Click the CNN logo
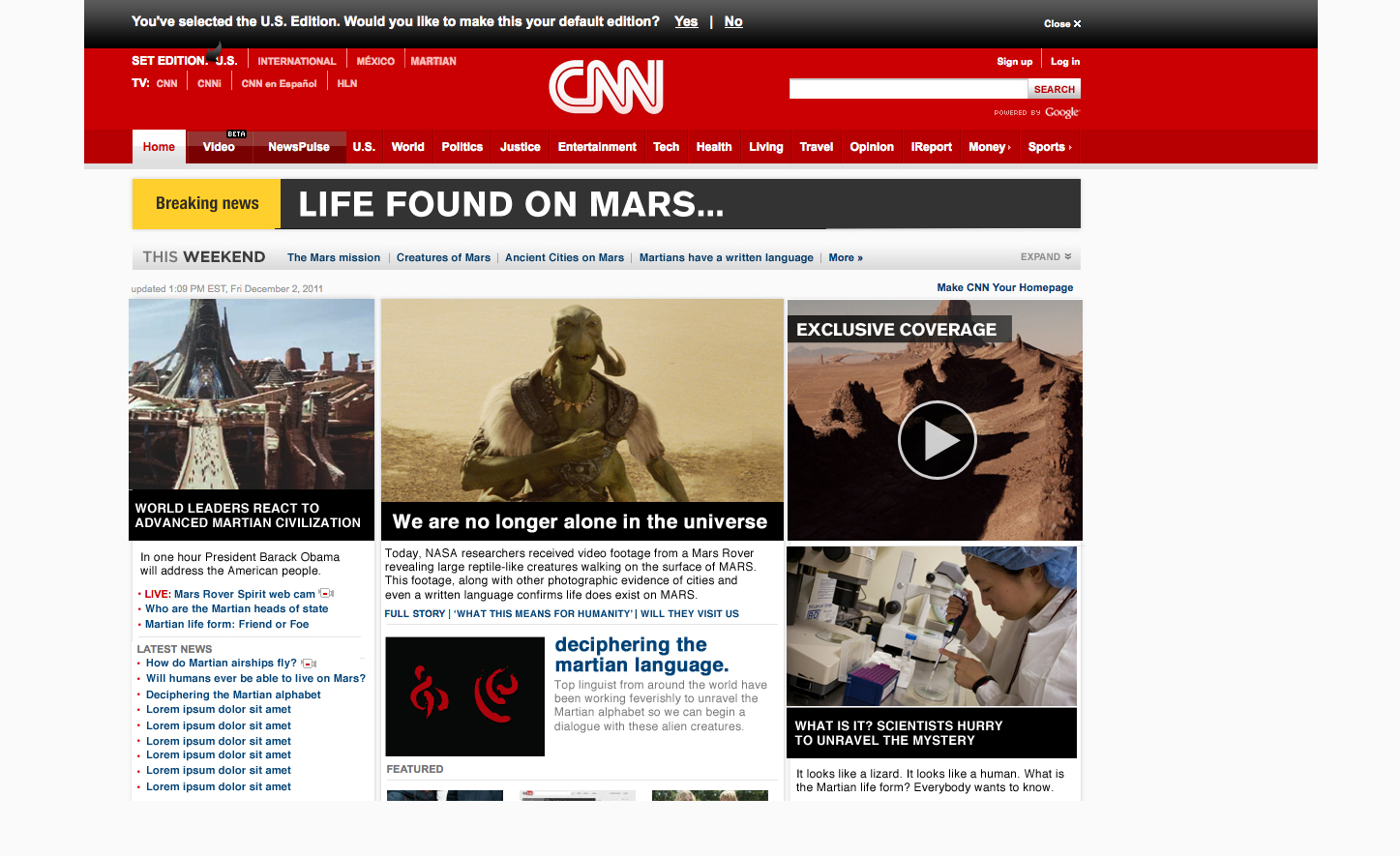Viewport: 1400px width, 856px height. [607, 87]
